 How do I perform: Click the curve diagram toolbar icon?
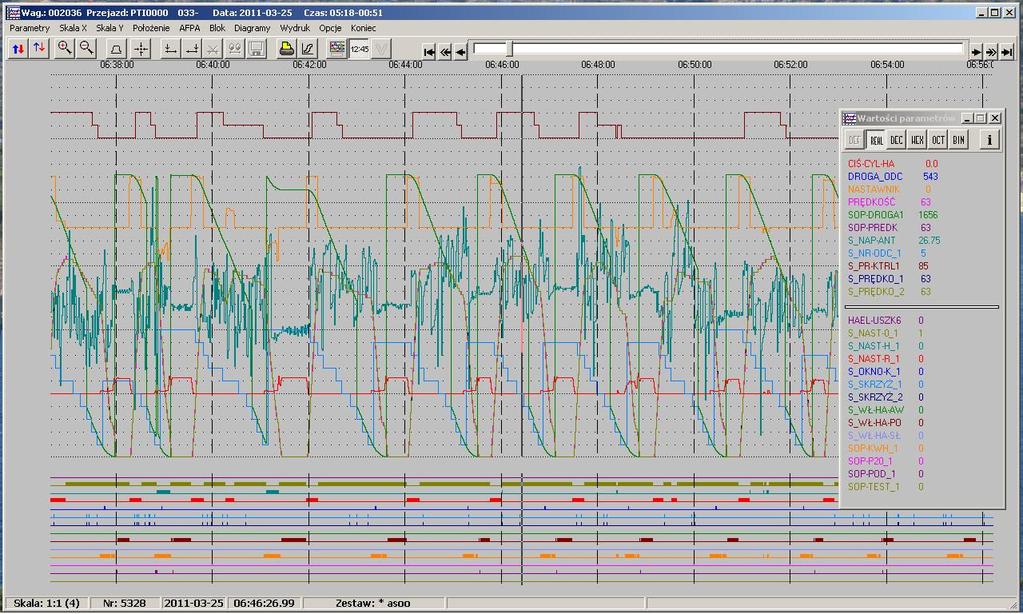[307, 48]
